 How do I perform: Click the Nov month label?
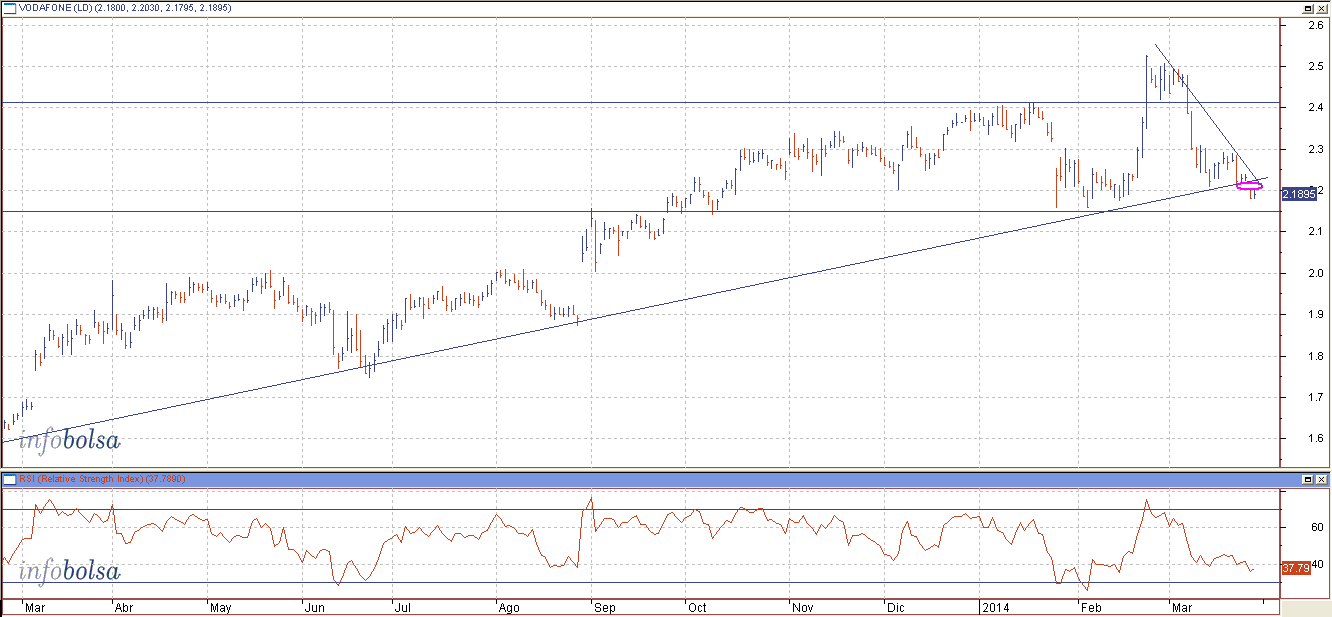click(x=803, y=607)
